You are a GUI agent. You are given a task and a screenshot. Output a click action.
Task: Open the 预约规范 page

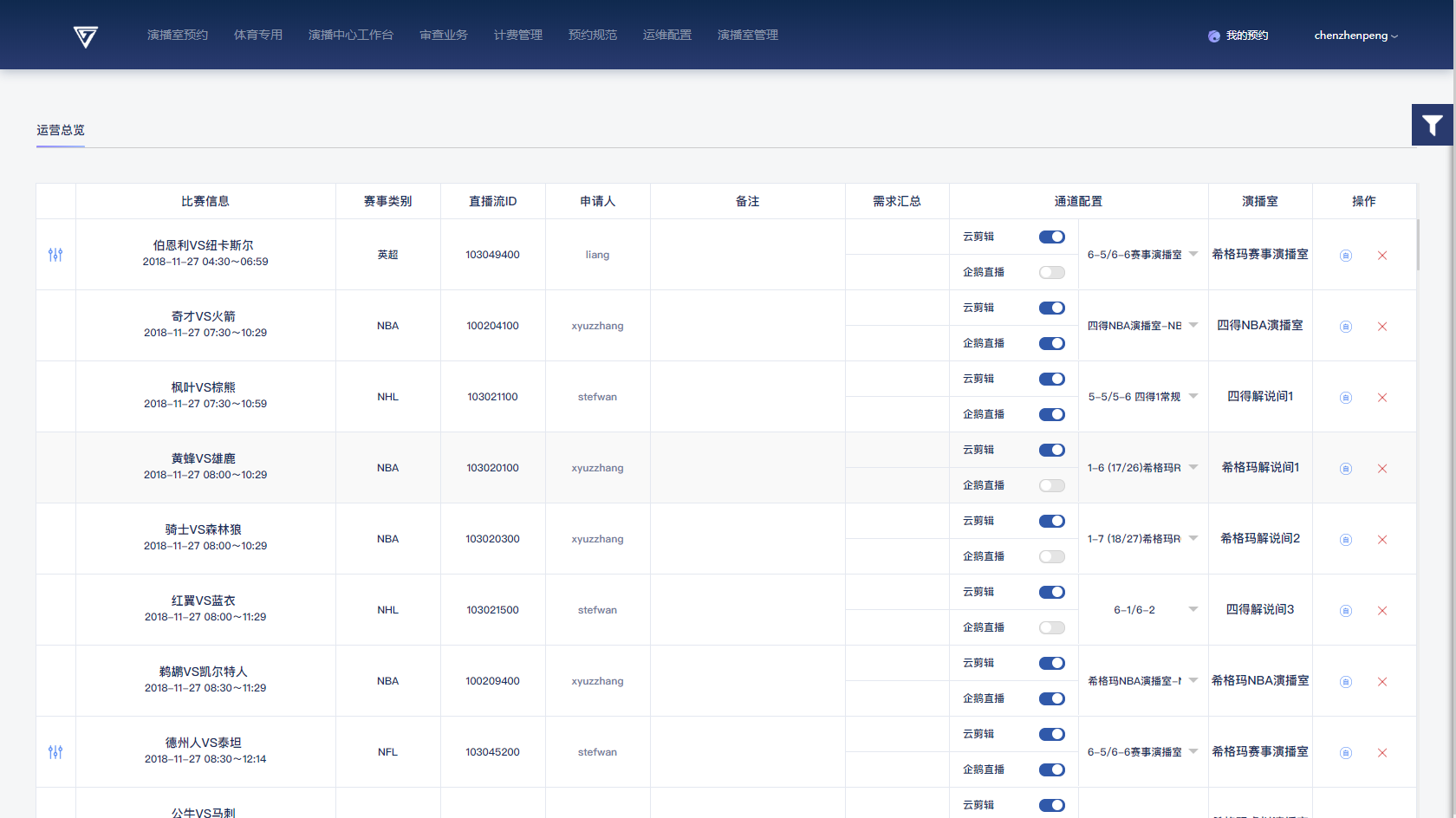click(x=593, y=35)
